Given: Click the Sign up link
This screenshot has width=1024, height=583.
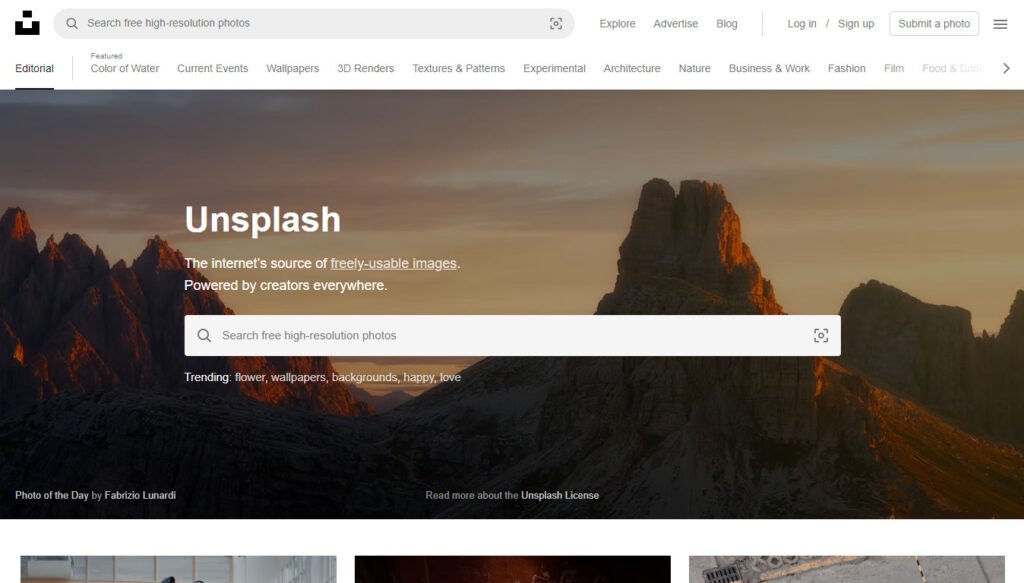Looking at the screenshot, I should 856,24.
